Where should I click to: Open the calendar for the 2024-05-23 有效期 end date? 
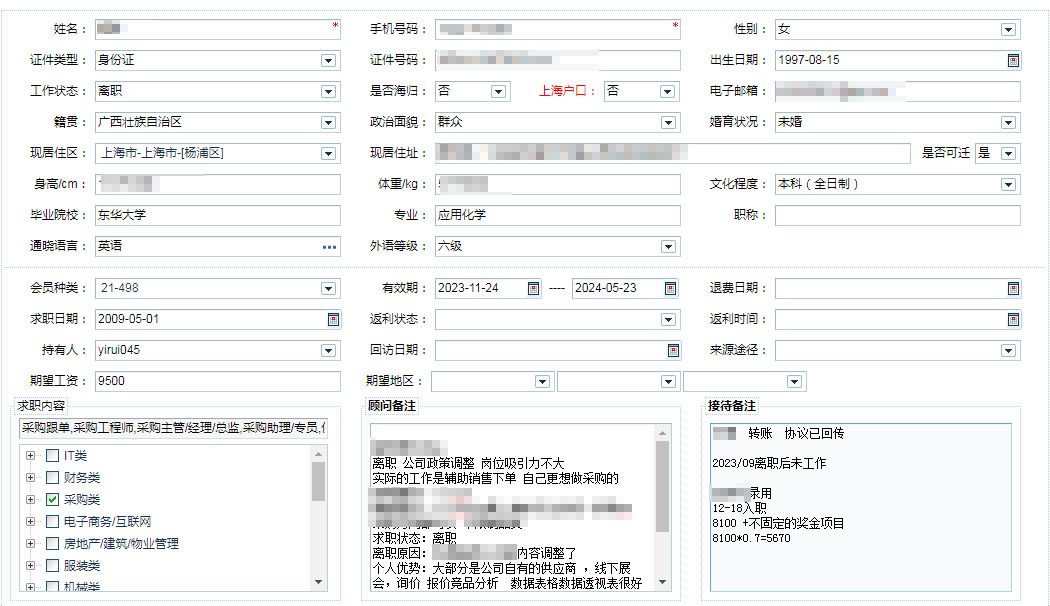click(670, 289)
